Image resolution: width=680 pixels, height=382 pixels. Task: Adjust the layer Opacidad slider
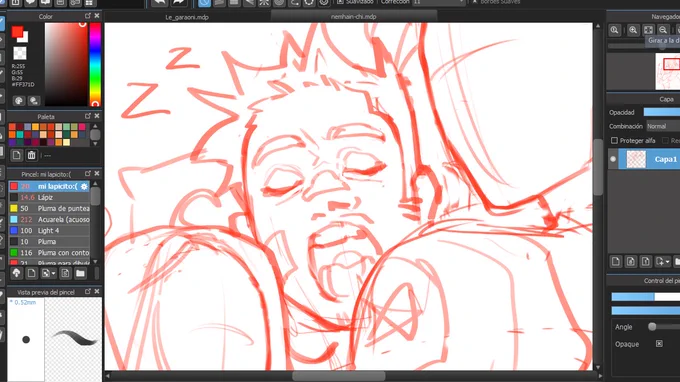click(662, 112)
